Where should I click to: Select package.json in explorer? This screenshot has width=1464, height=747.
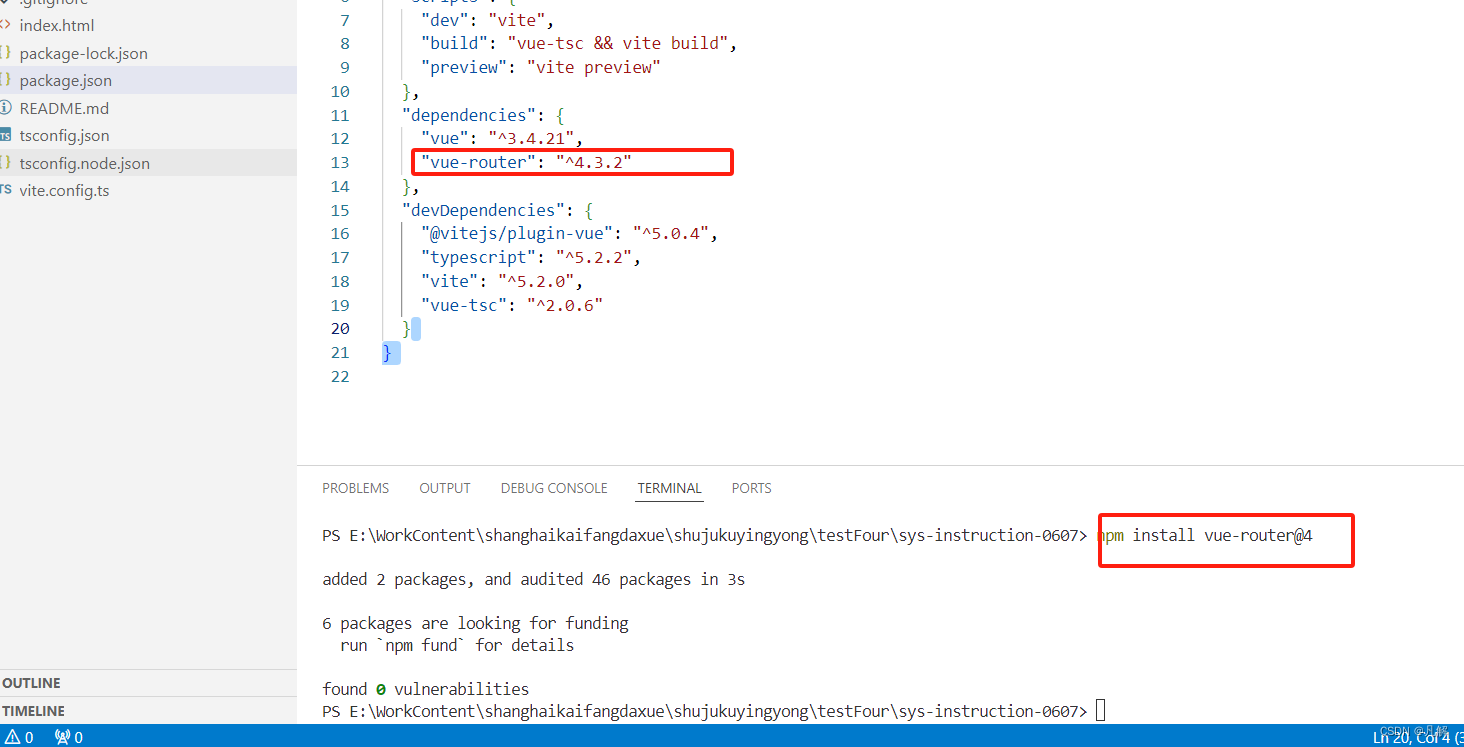click(65, 80)
